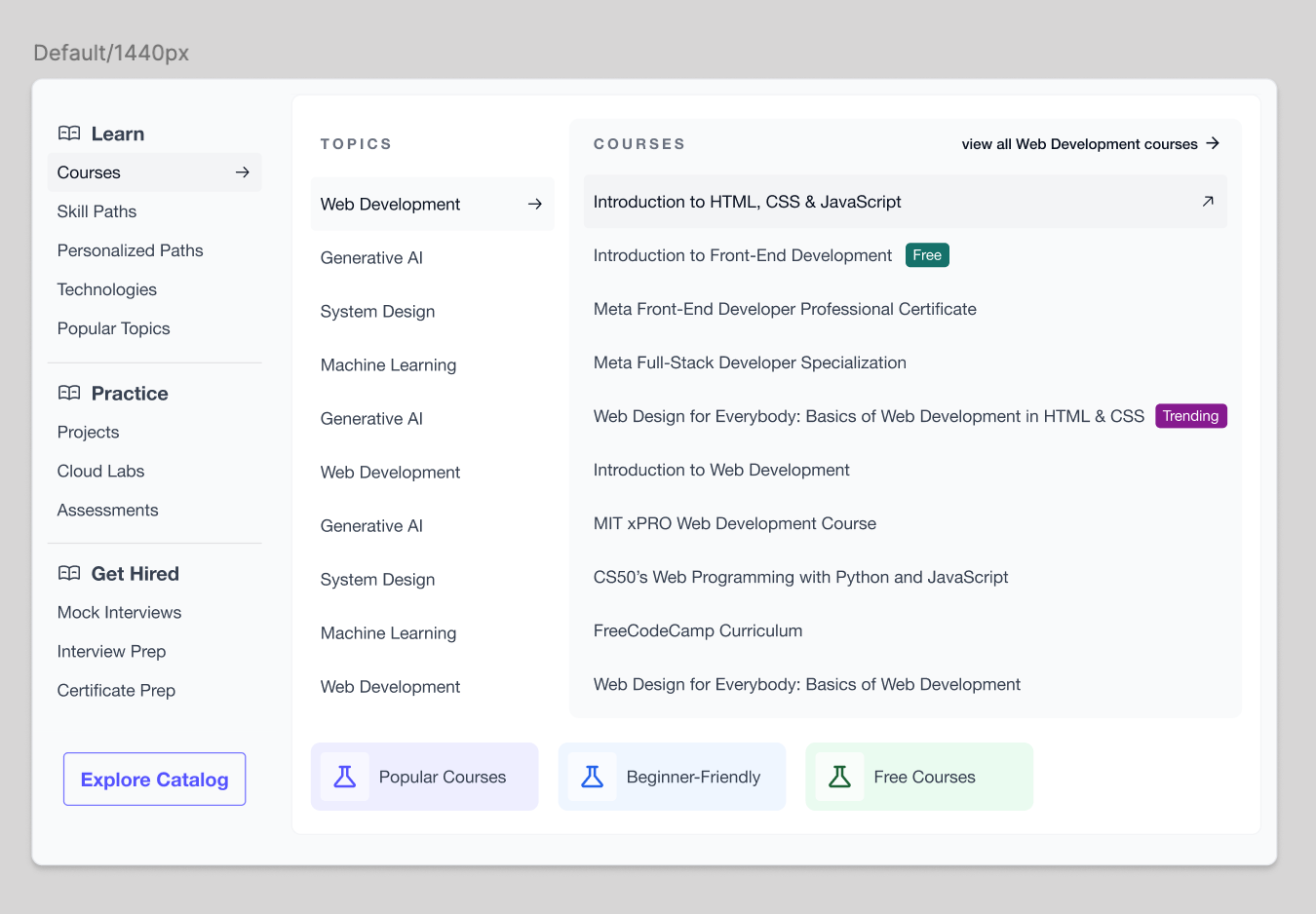
Task: Click the flask icon in Popular Courses
Action: (345, 777)
